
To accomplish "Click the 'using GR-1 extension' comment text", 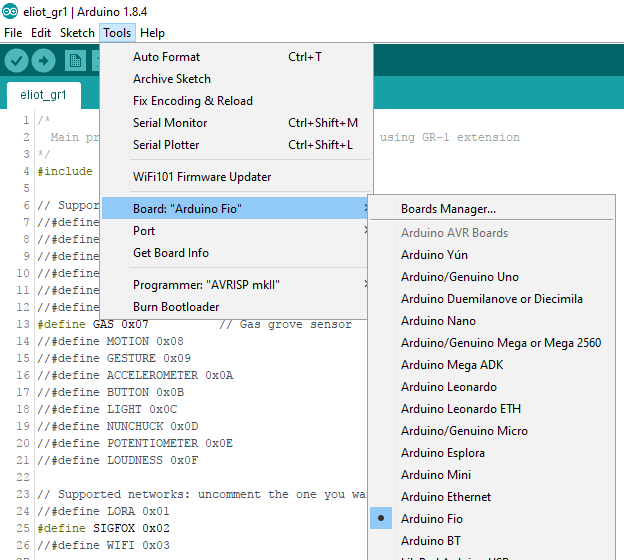I will (x=450, y=137).
